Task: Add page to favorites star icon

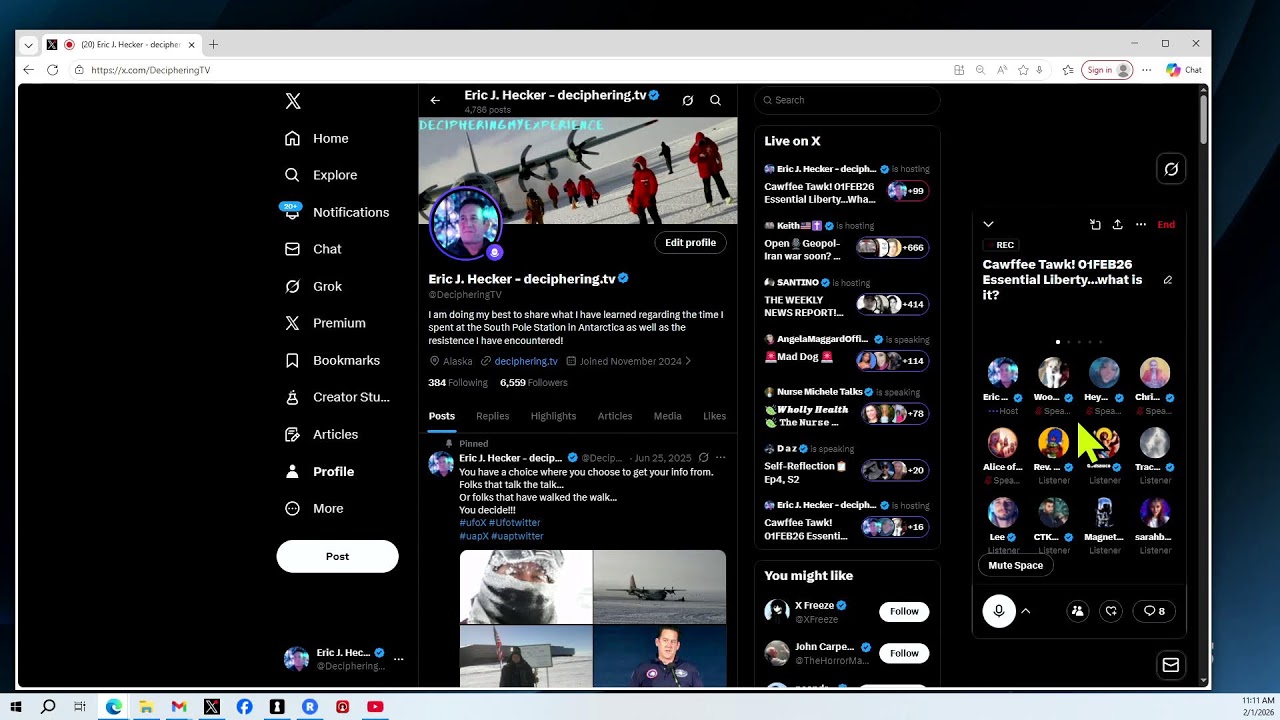Action: pos(1023,70)
